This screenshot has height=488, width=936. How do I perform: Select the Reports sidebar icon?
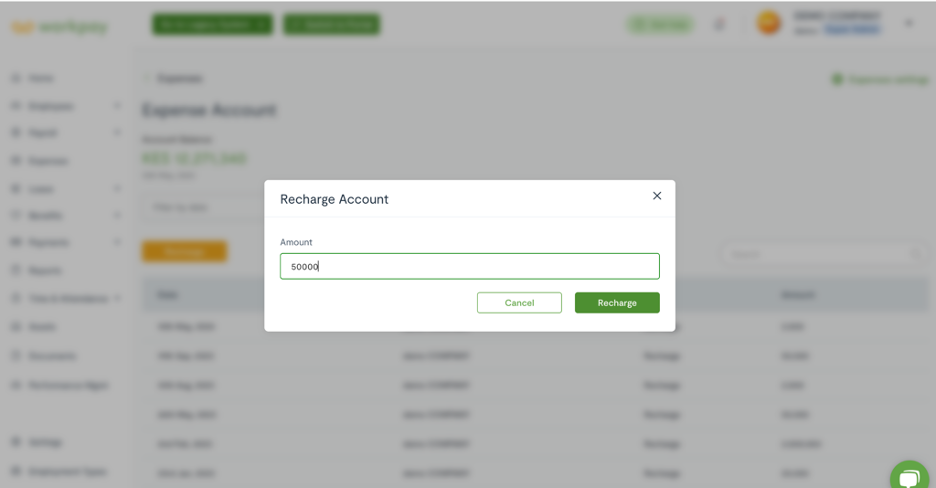tap(16, 270)
